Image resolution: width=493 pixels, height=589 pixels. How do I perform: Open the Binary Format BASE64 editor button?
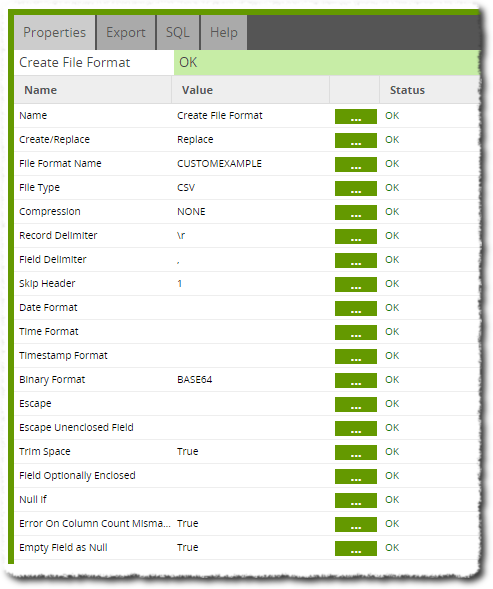355,381
